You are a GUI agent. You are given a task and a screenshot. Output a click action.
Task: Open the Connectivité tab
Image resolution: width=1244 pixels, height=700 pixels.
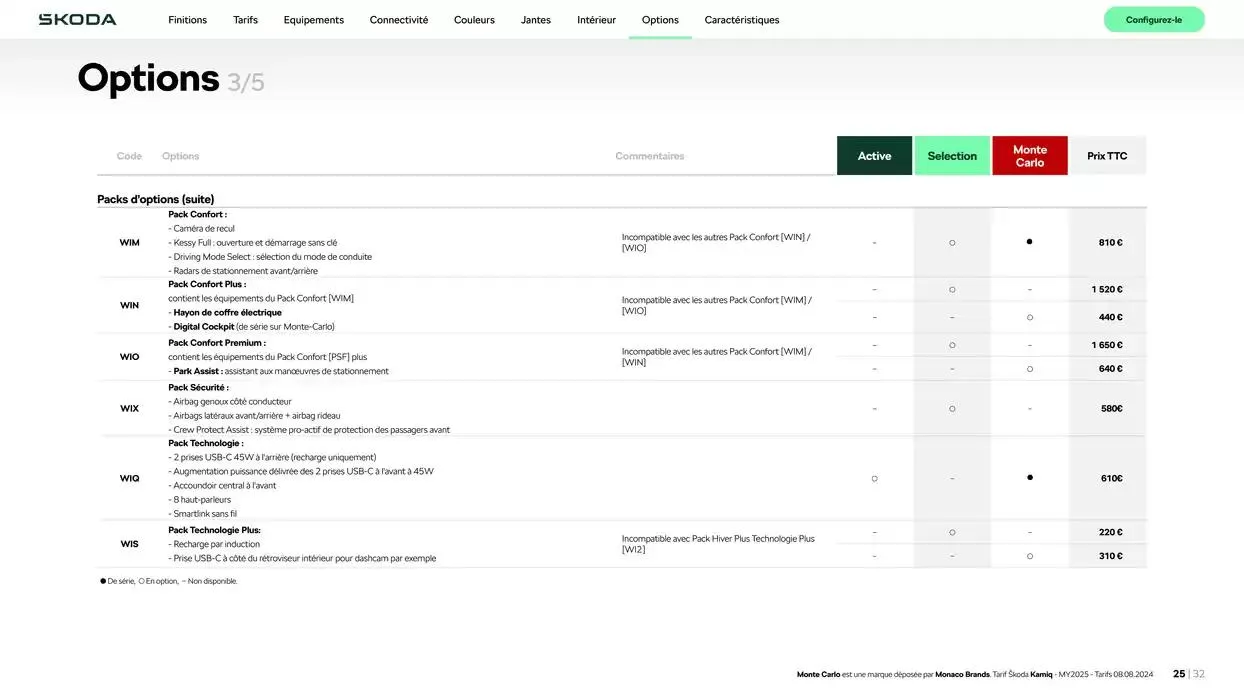(398, 20)
